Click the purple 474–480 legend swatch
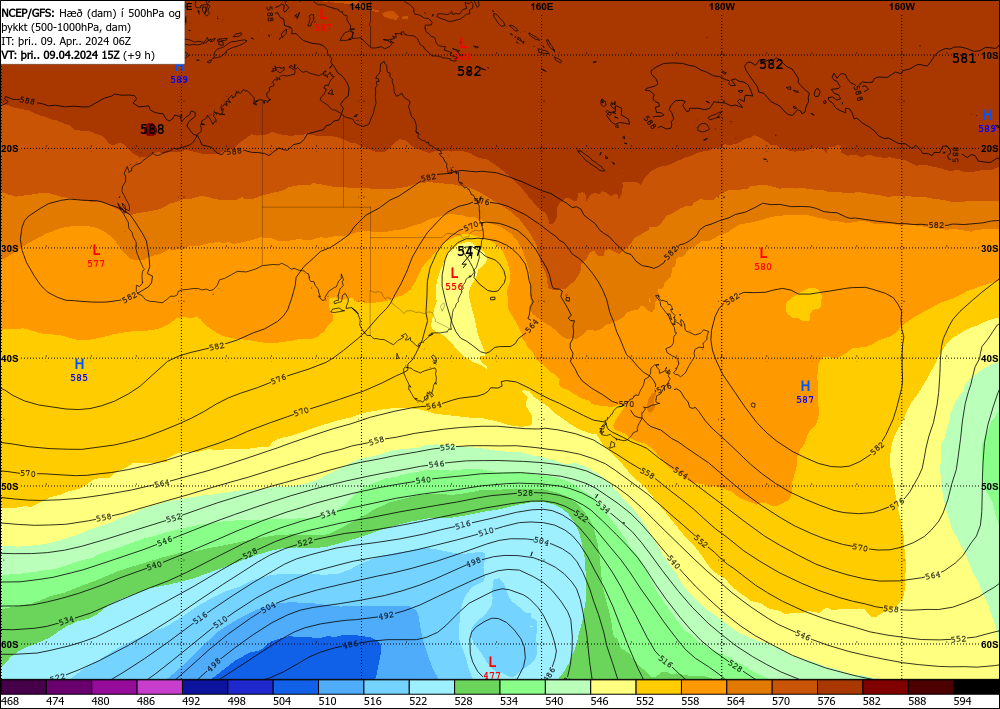The image size is (1000, 709). coord(69,687)
